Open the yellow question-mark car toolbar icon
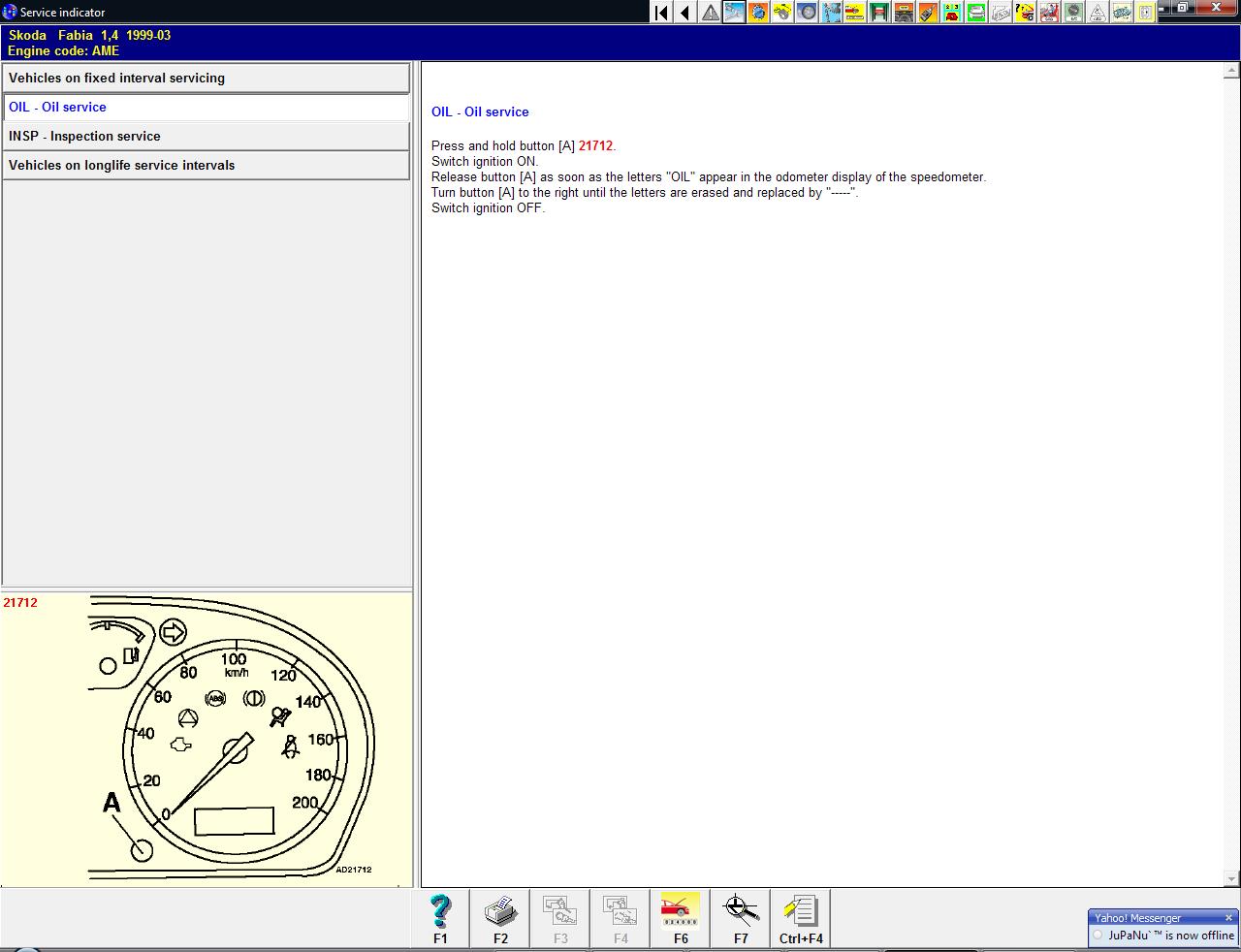The image size is (1241, 952). coord(1025,13)
